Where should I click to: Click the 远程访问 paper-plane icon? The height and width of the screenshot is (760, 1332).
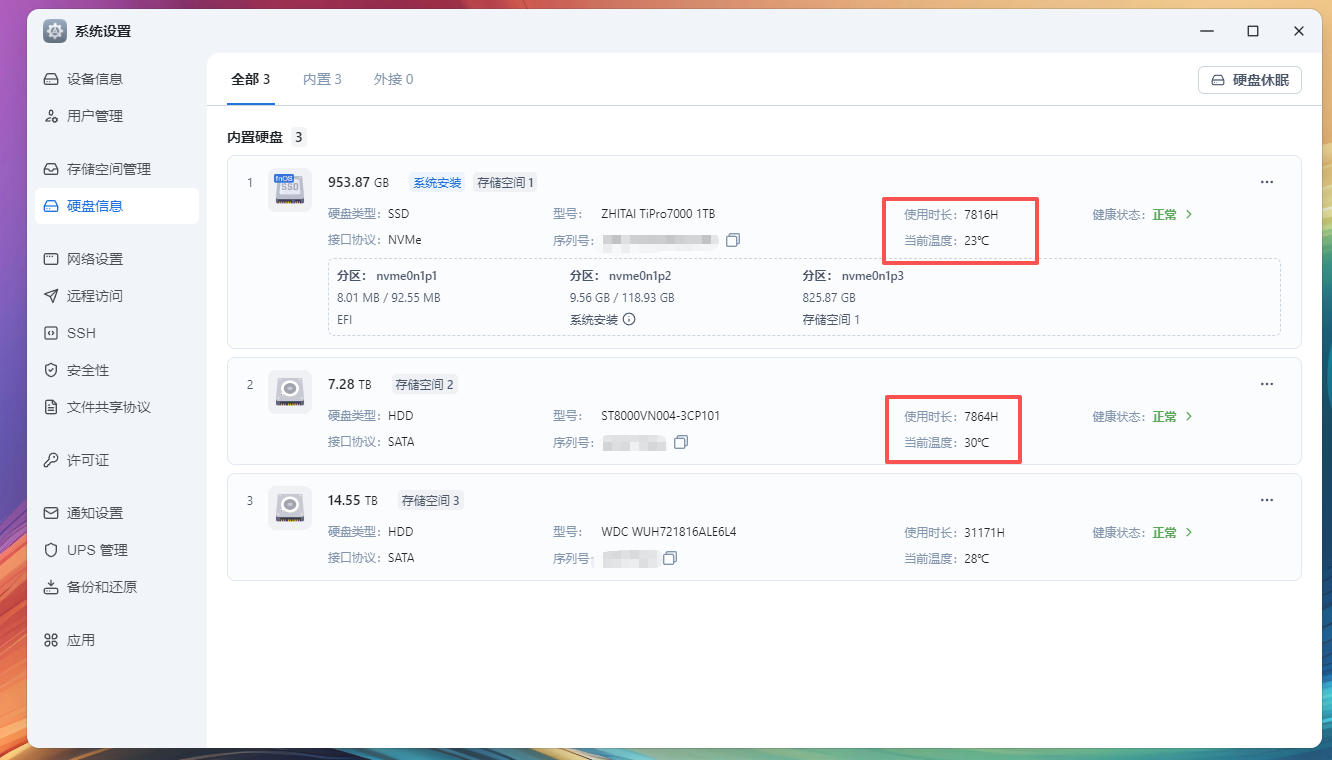[51, 296]
